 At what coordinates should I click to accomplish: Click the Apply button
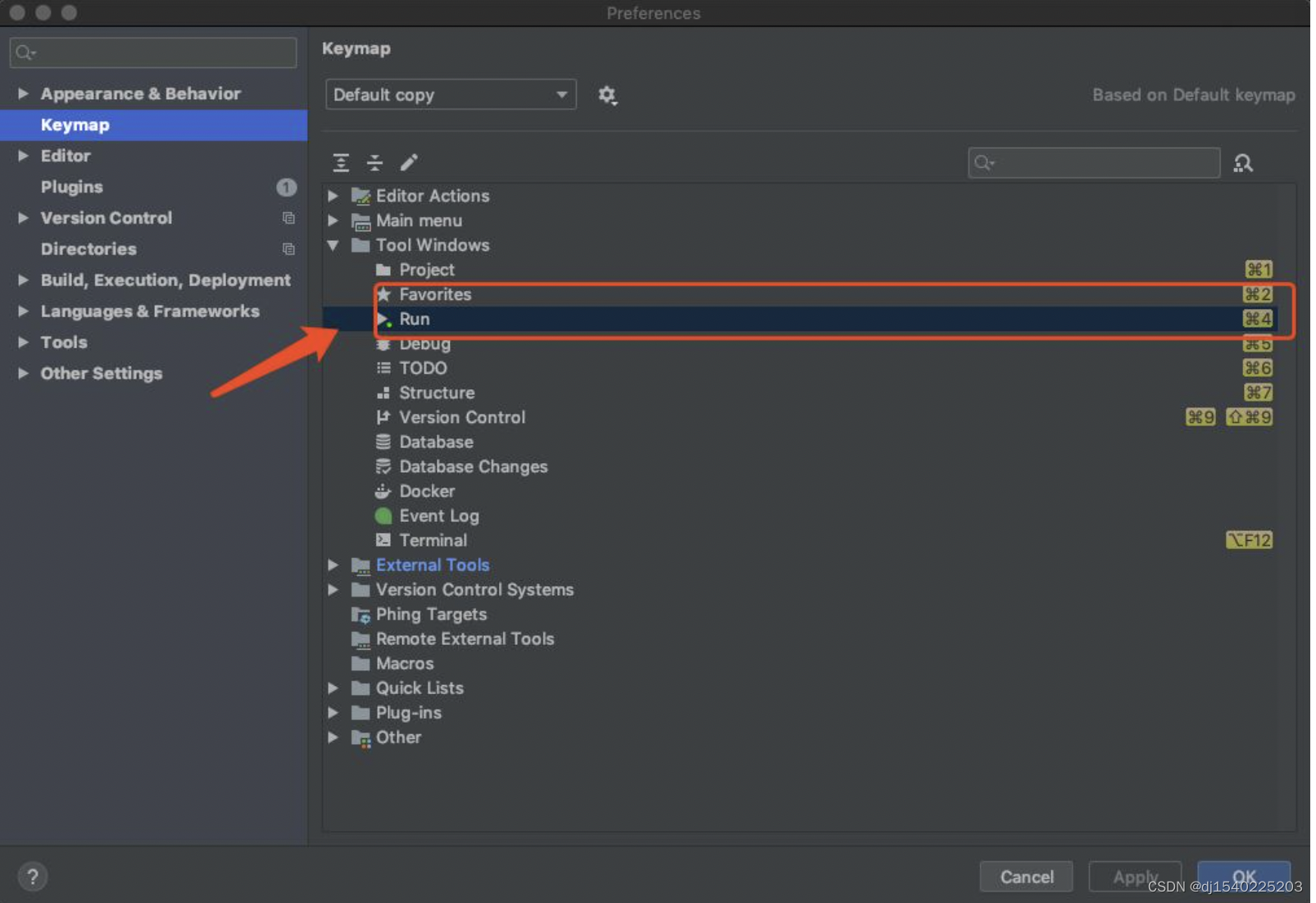point(1135,877)
